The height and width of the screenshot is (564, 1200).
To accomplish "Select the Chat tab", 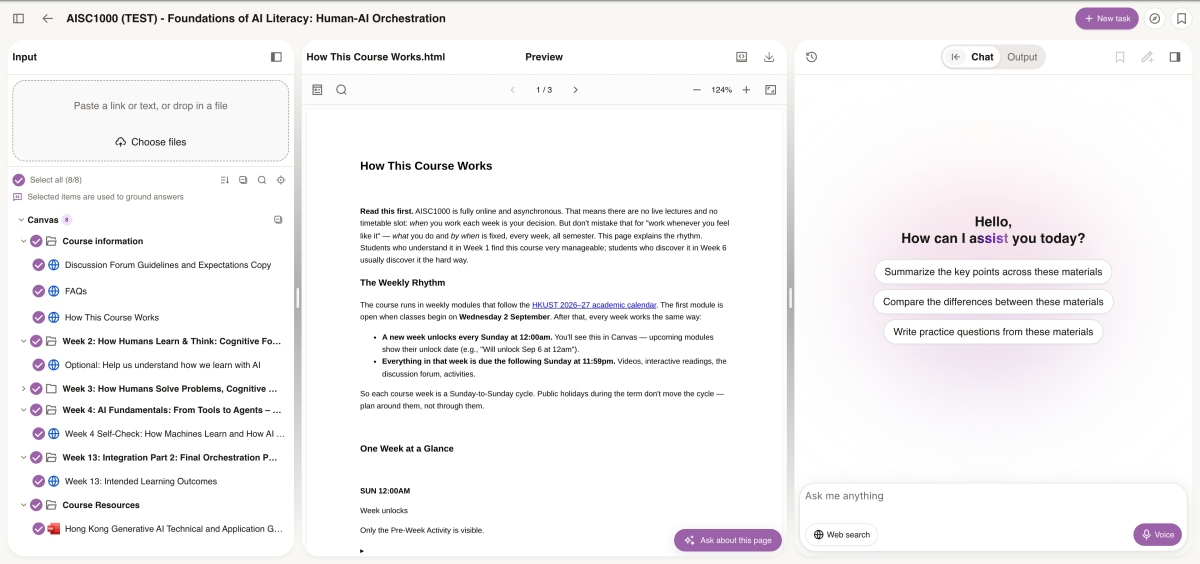I will [x=972, y=57].
